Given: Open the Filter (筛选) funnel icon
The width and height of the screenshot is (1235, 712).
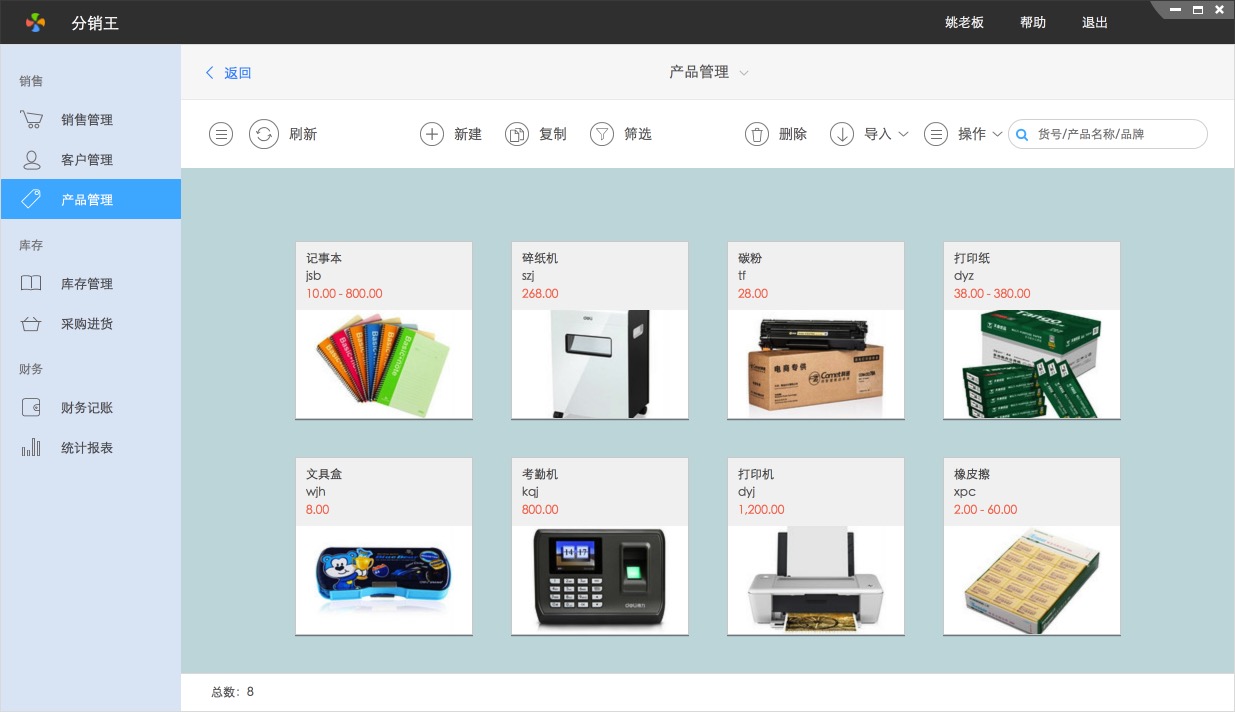Looking at the screenshot, I should [602, 134].
